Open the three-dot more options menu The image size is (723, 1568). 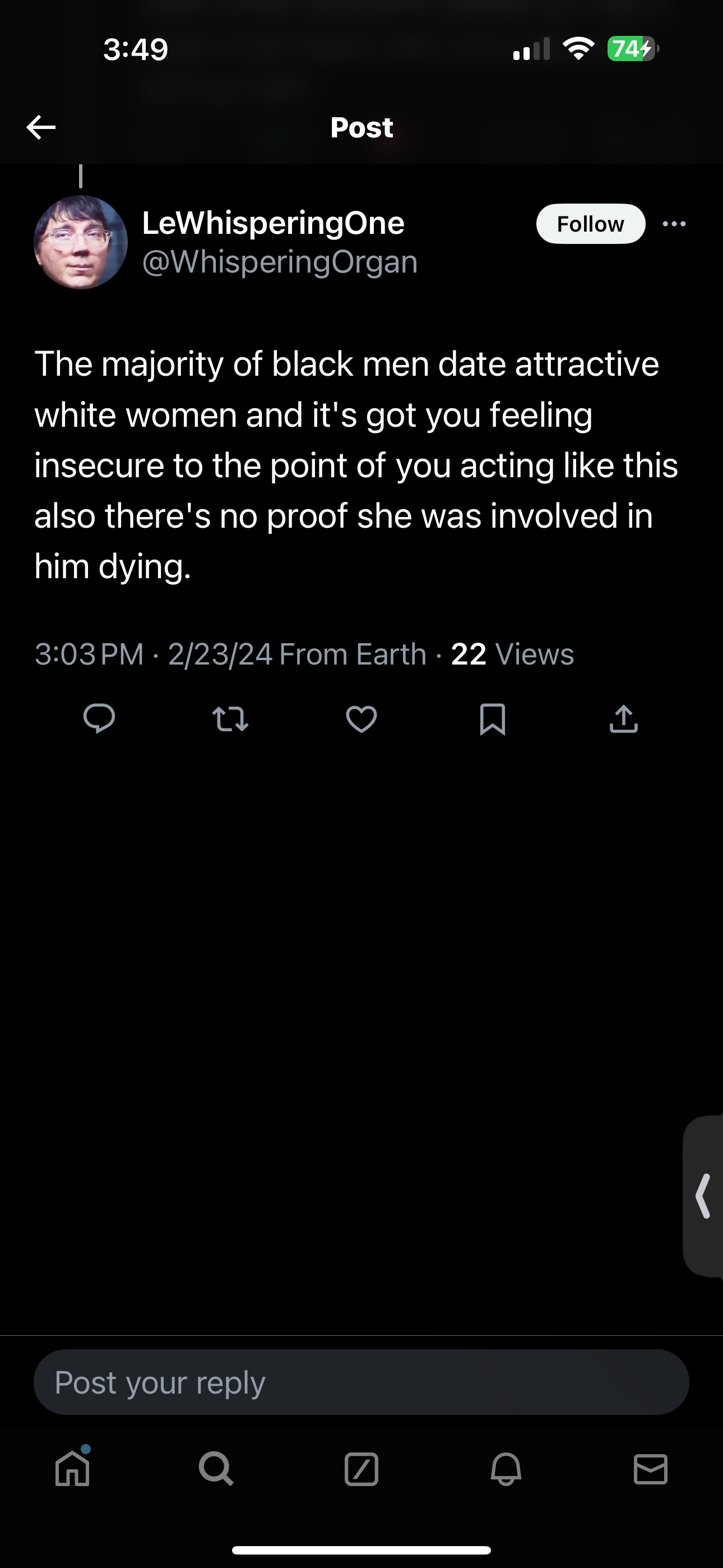click(674, 224)
